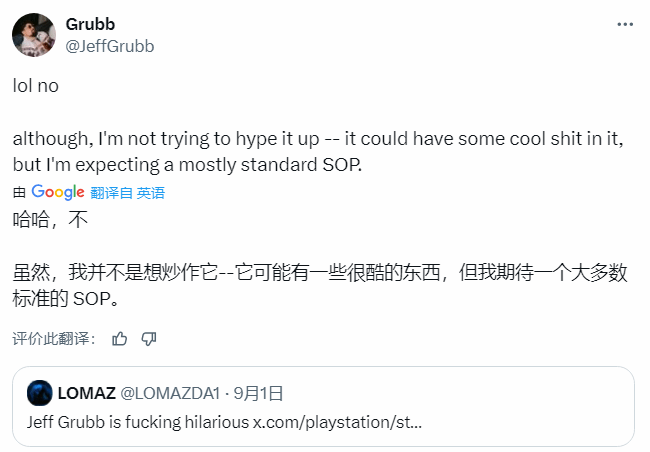Click the translated "哈哈，不" line

coord(50,219)
